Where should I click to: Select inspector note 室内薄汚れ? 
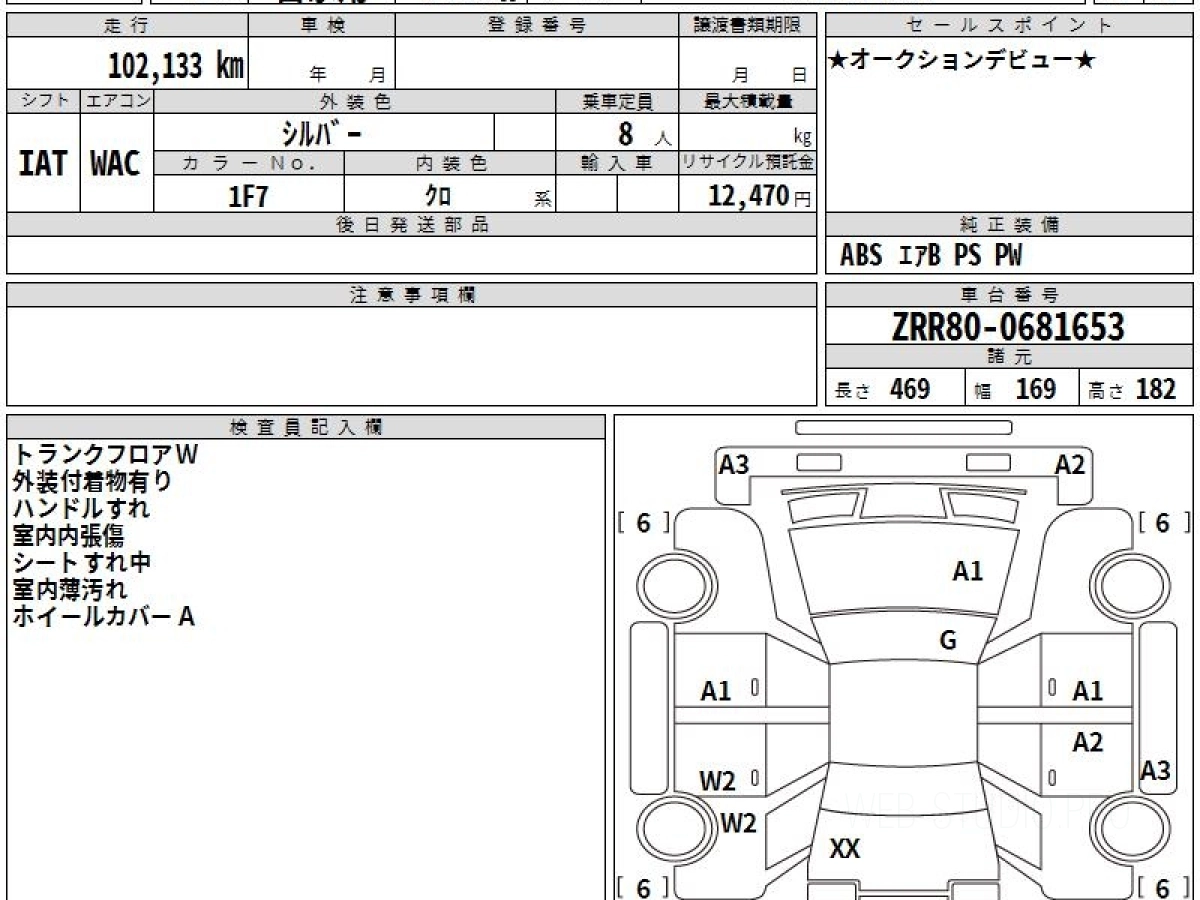pyautogui.click(x=69, y=589)
